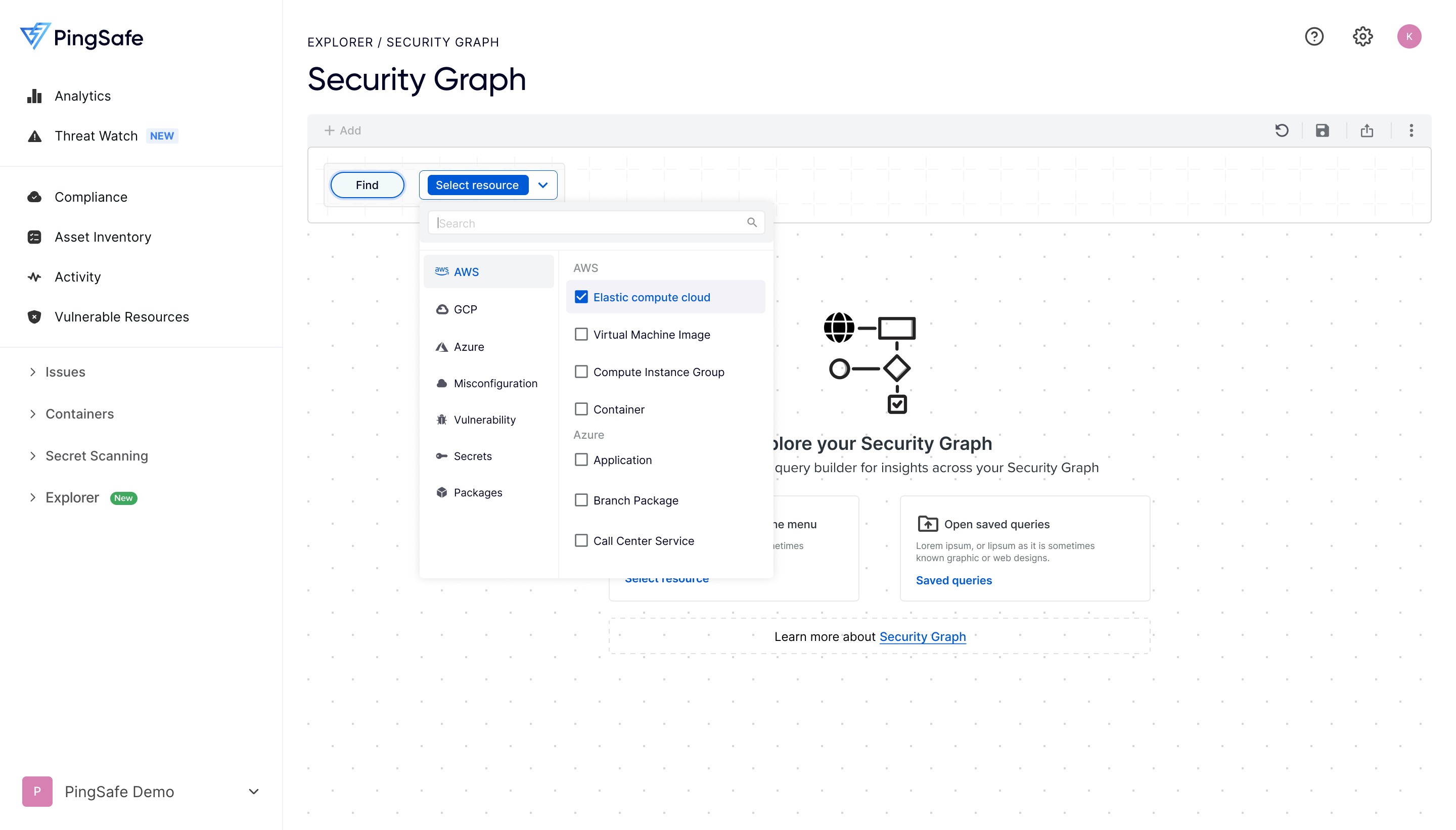Toggle Select resource dropdown chevron
This screenshot has width=1456, height=830.
point(543,185)
